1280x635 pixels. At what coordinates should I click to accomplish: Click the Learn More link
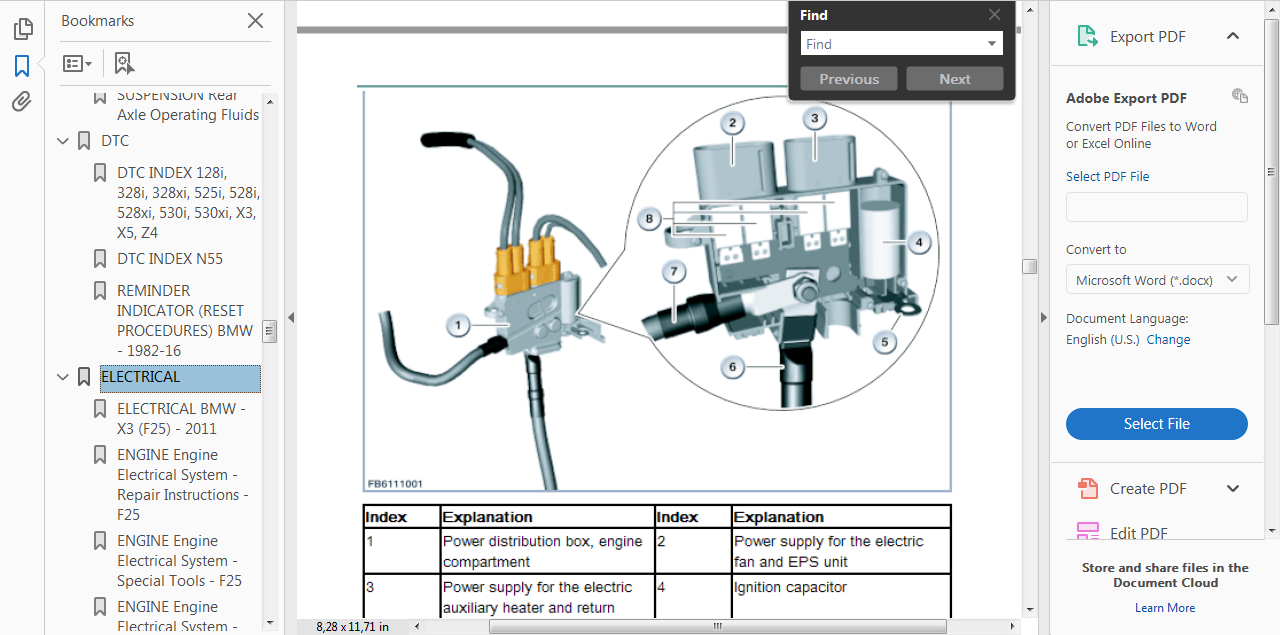click(1164, 607)
